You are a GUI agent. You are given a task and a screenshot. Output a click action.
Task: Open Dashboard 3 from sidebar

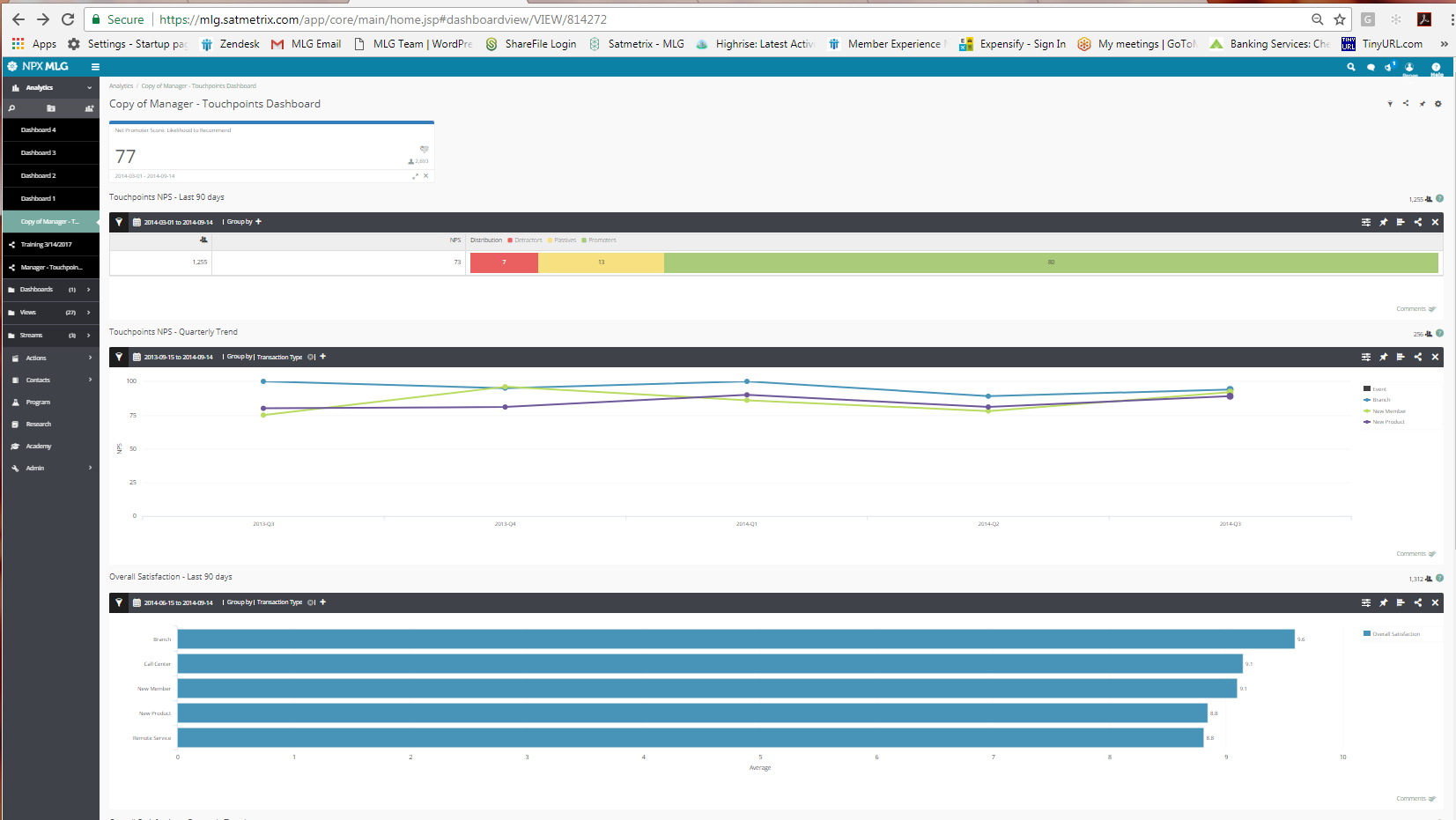point(39,153)
